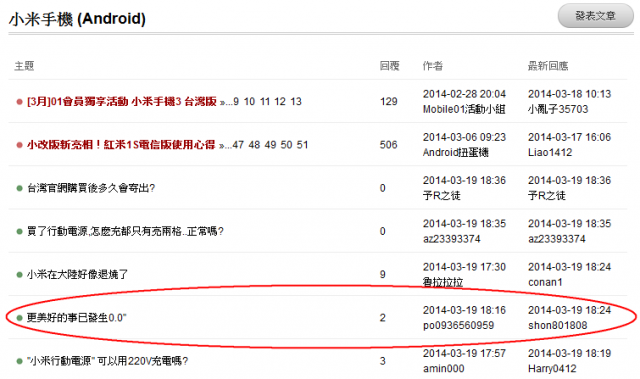The height and width of the screenshot is (379, 640).
Task: Click latest replier shon801808
Action: coord(558,326)
